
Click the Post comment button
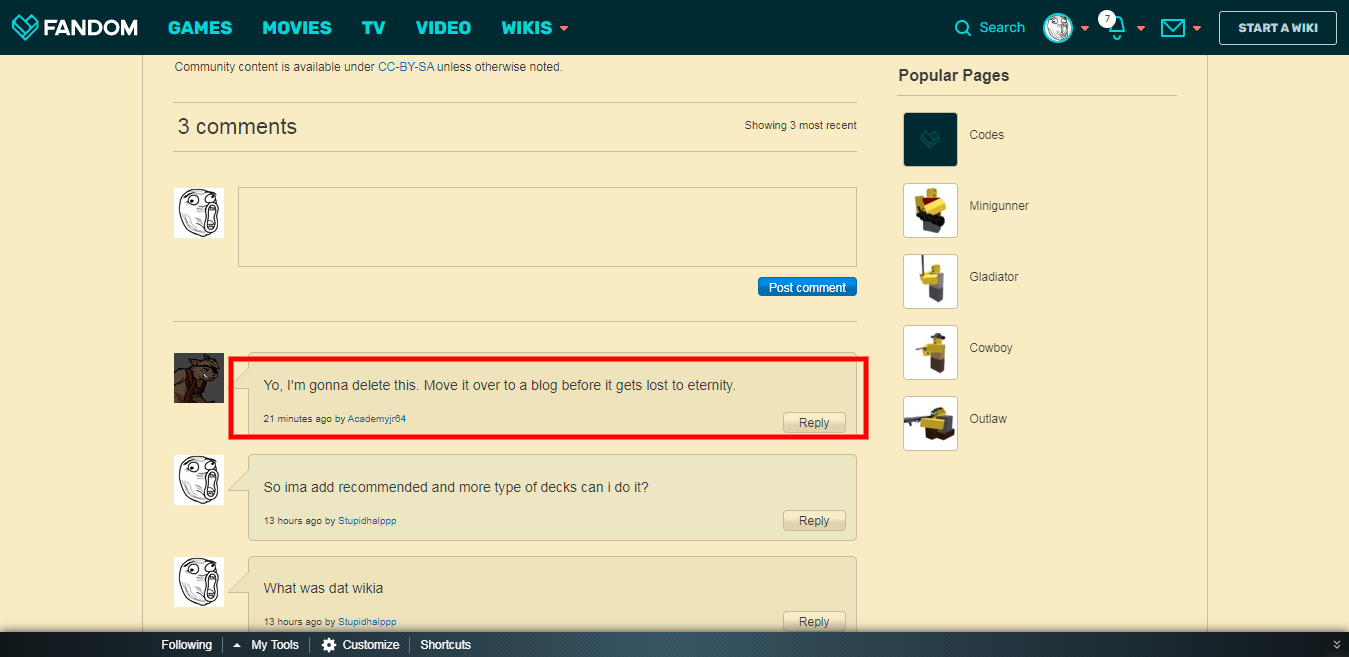click(807, 287)
